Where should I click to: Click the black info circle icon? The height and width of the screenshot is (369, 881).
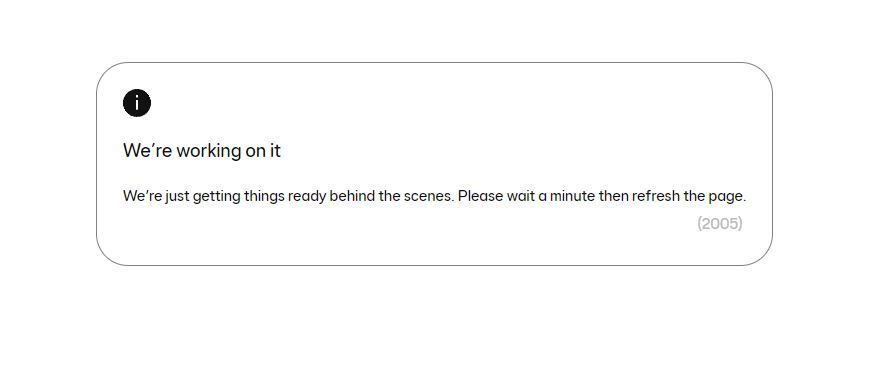tap(137, 103)
